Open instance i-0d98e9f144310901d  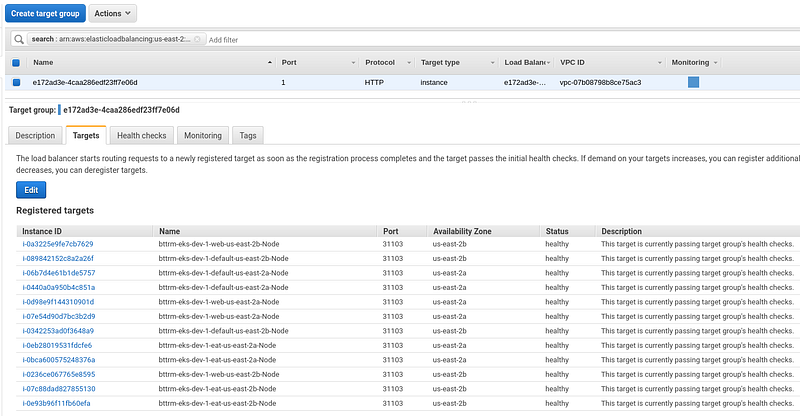click(58, 302)
